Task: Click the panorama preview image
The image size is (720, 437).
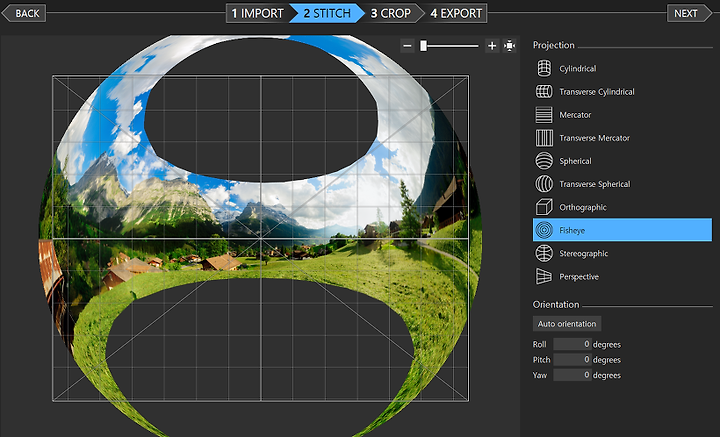Action: pyautogui.click(x=260, y=236)
